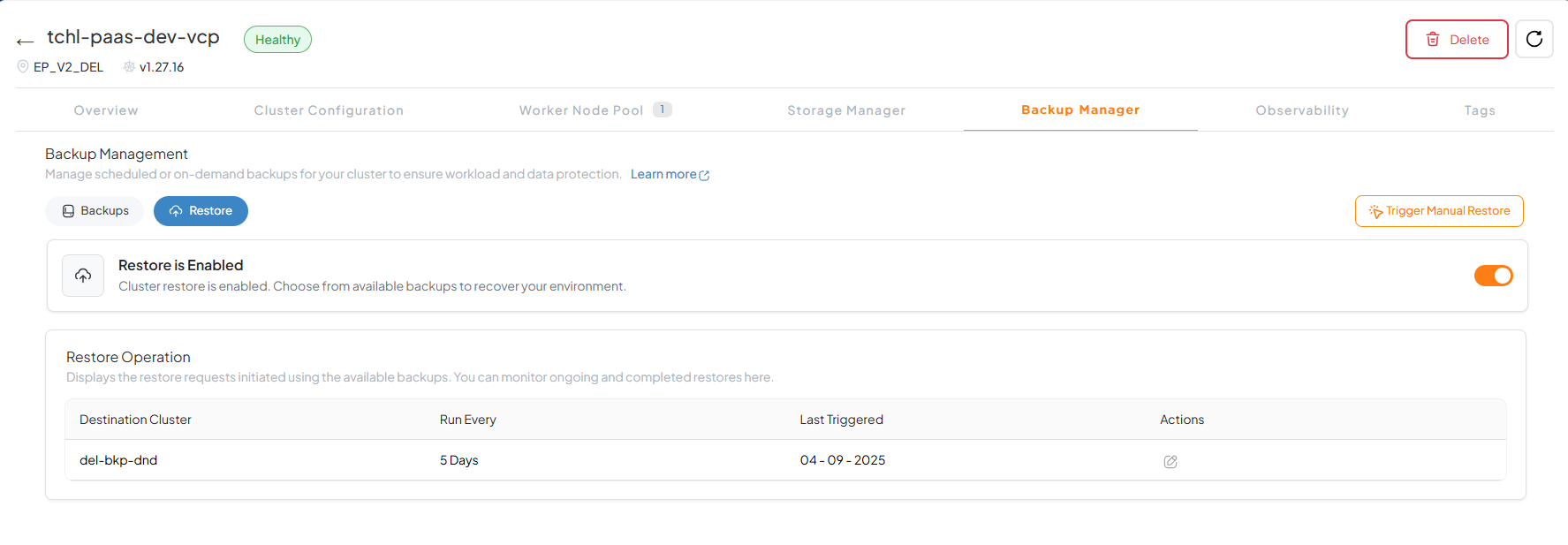Click the Last Triggered column header
Image resolution: width=1568 pixels, height=545 pixels.
tap(842, 420)
